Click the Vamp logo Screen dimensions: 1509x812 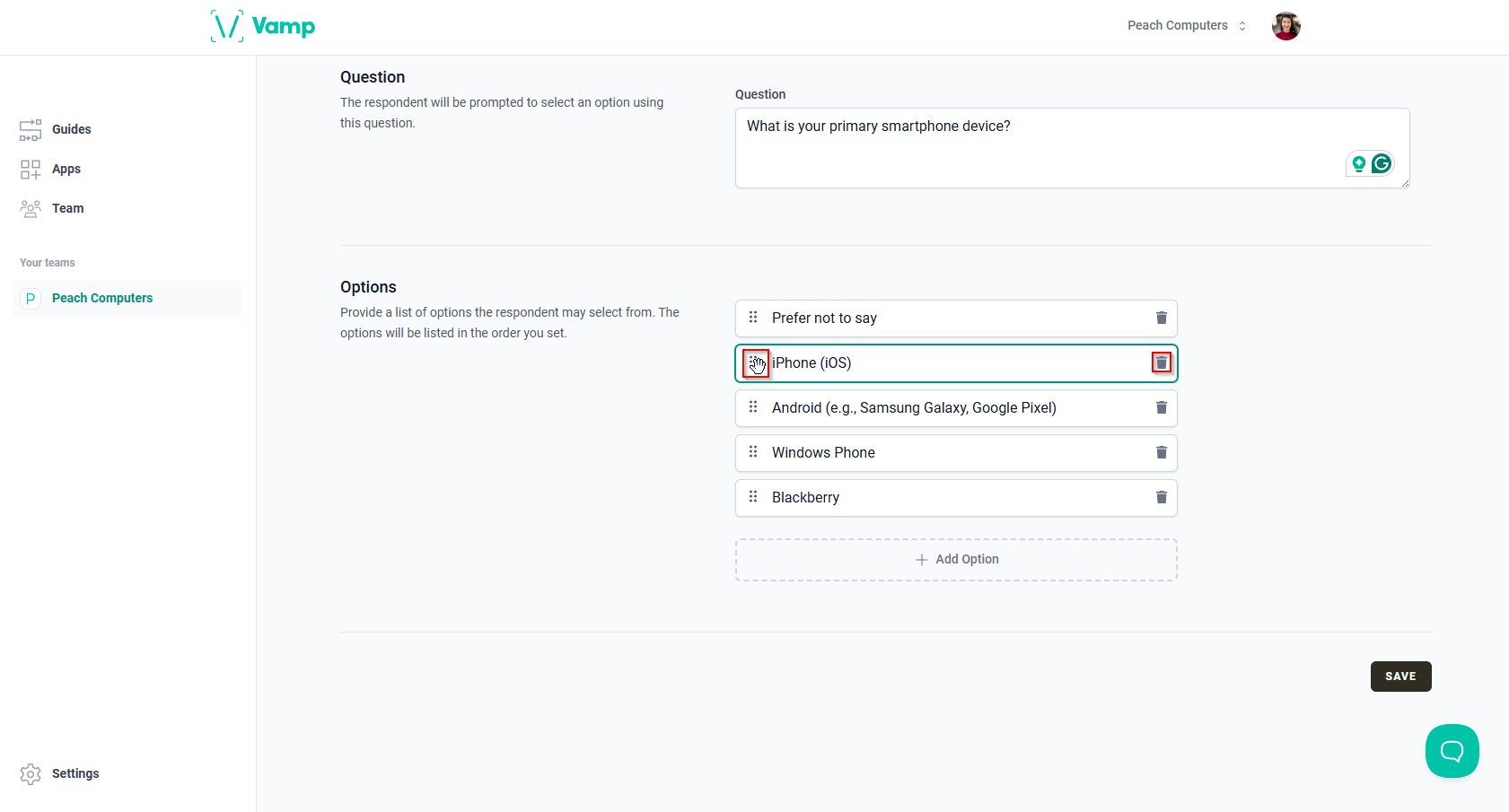tap(263, 26)
